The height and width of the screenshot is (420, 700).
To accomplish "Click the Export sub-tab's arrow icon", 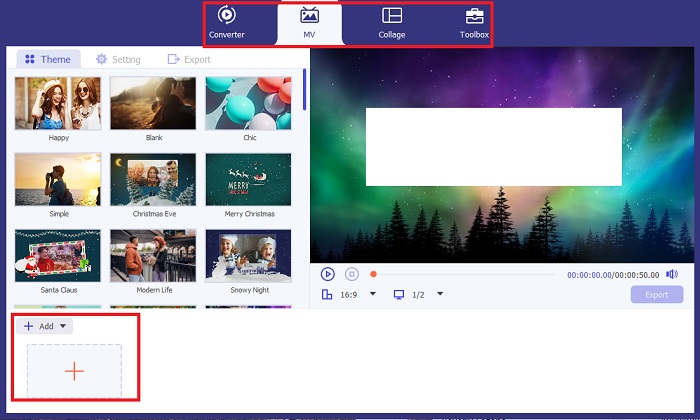I will click(173, 59).
